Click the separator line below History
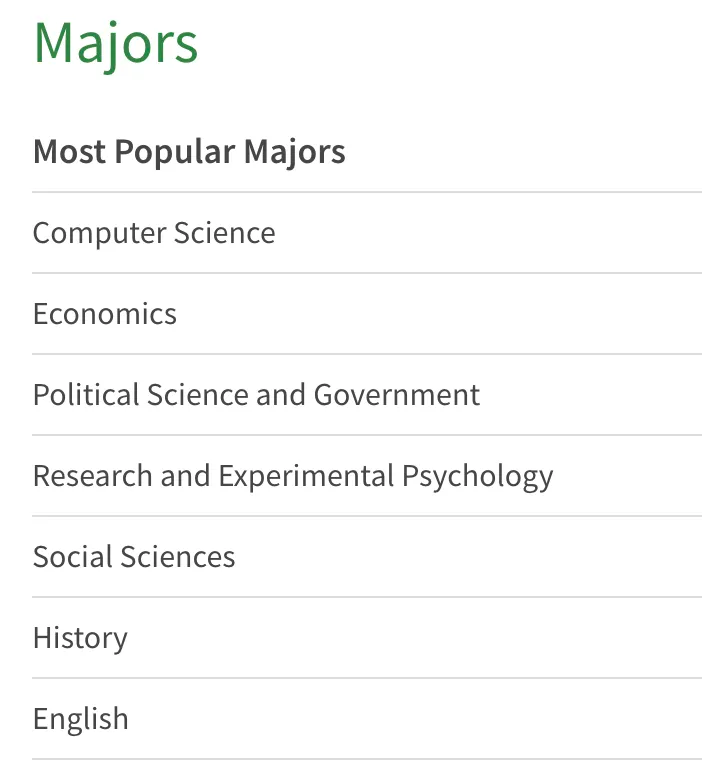702x768 pixels. click(x=367, y=678)
